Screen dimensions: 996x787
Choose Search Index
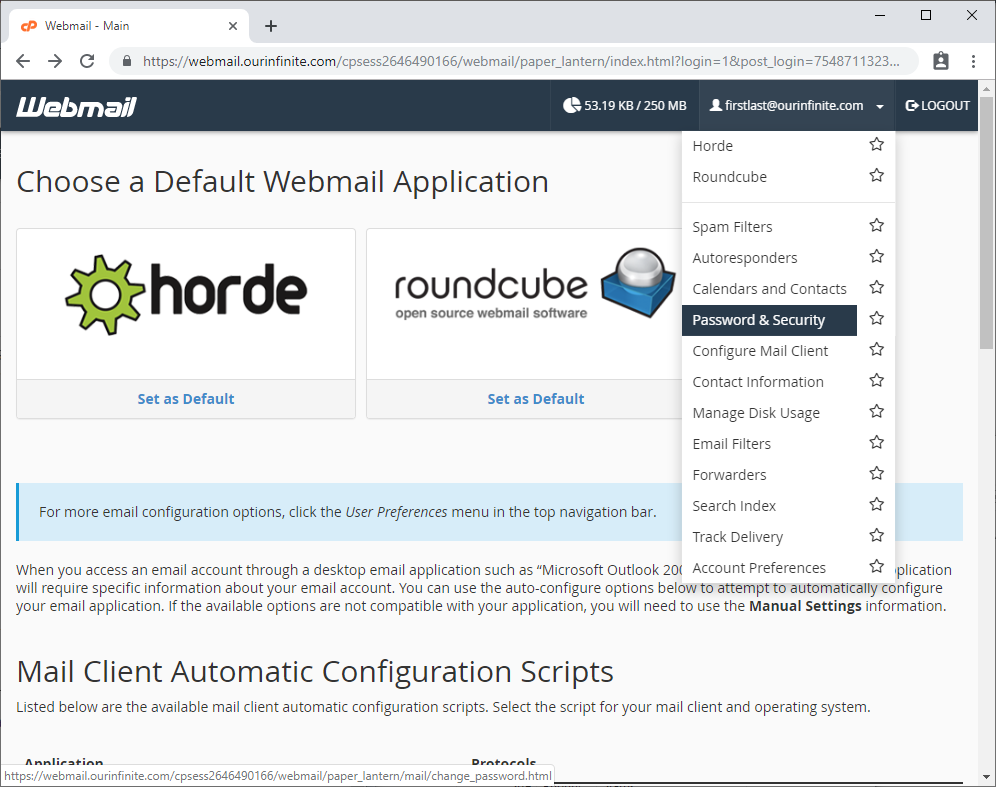pyautogui.click(x=734, y=506)
